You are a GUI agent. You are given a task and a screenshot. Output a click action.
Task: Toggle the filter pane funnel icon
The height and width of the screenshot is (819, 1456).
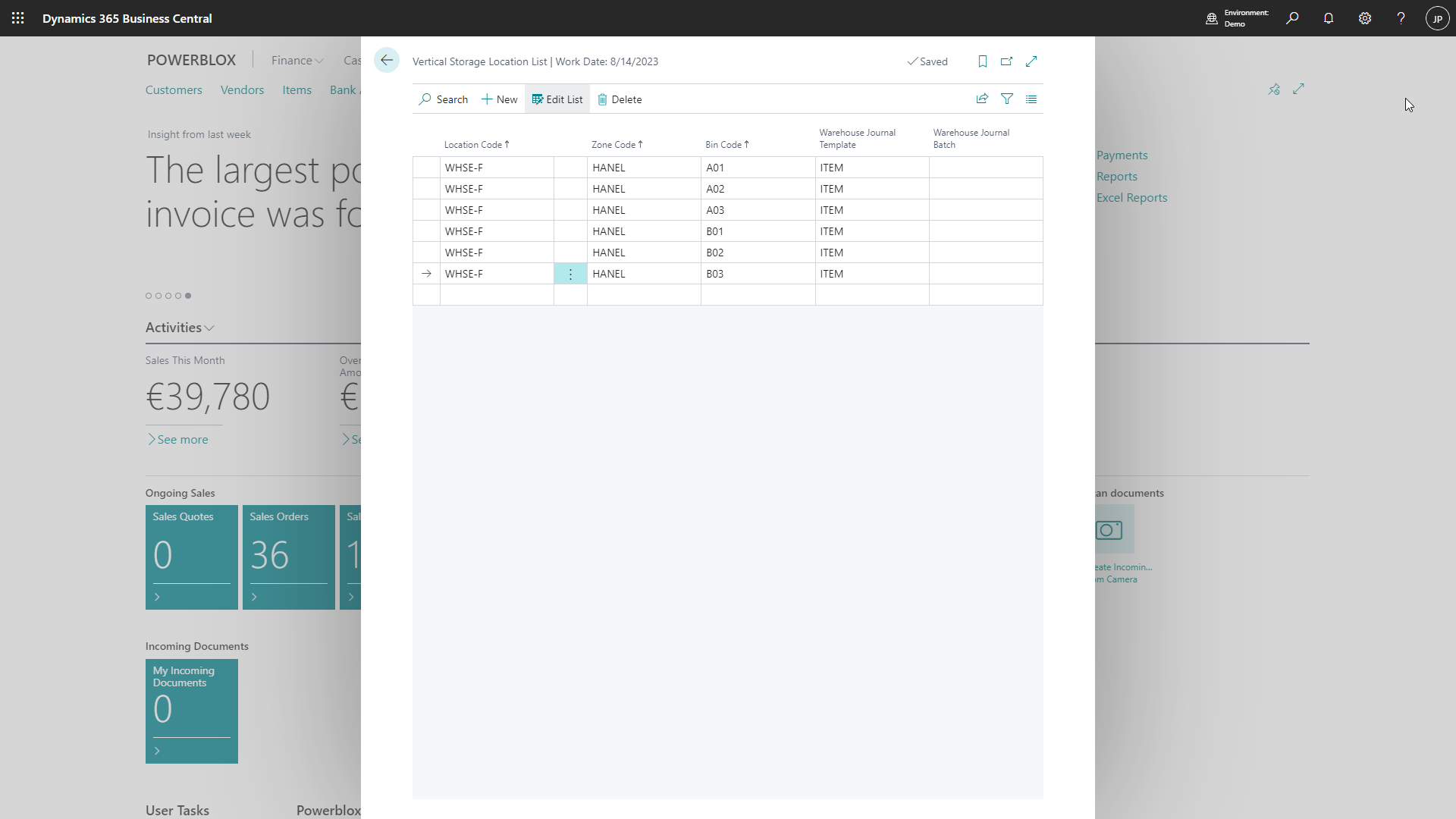(1007, 99)
